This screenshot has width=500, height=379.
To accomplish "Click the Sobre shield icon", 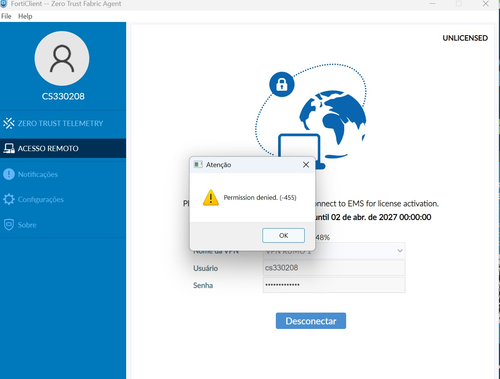I will (9, 225).
